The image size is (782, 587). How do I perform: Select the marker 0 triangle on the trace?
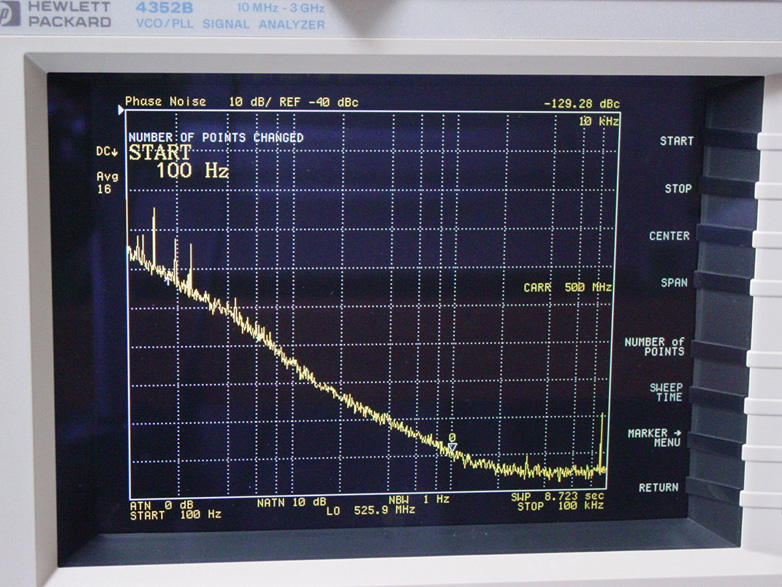[x=452, y=446]
